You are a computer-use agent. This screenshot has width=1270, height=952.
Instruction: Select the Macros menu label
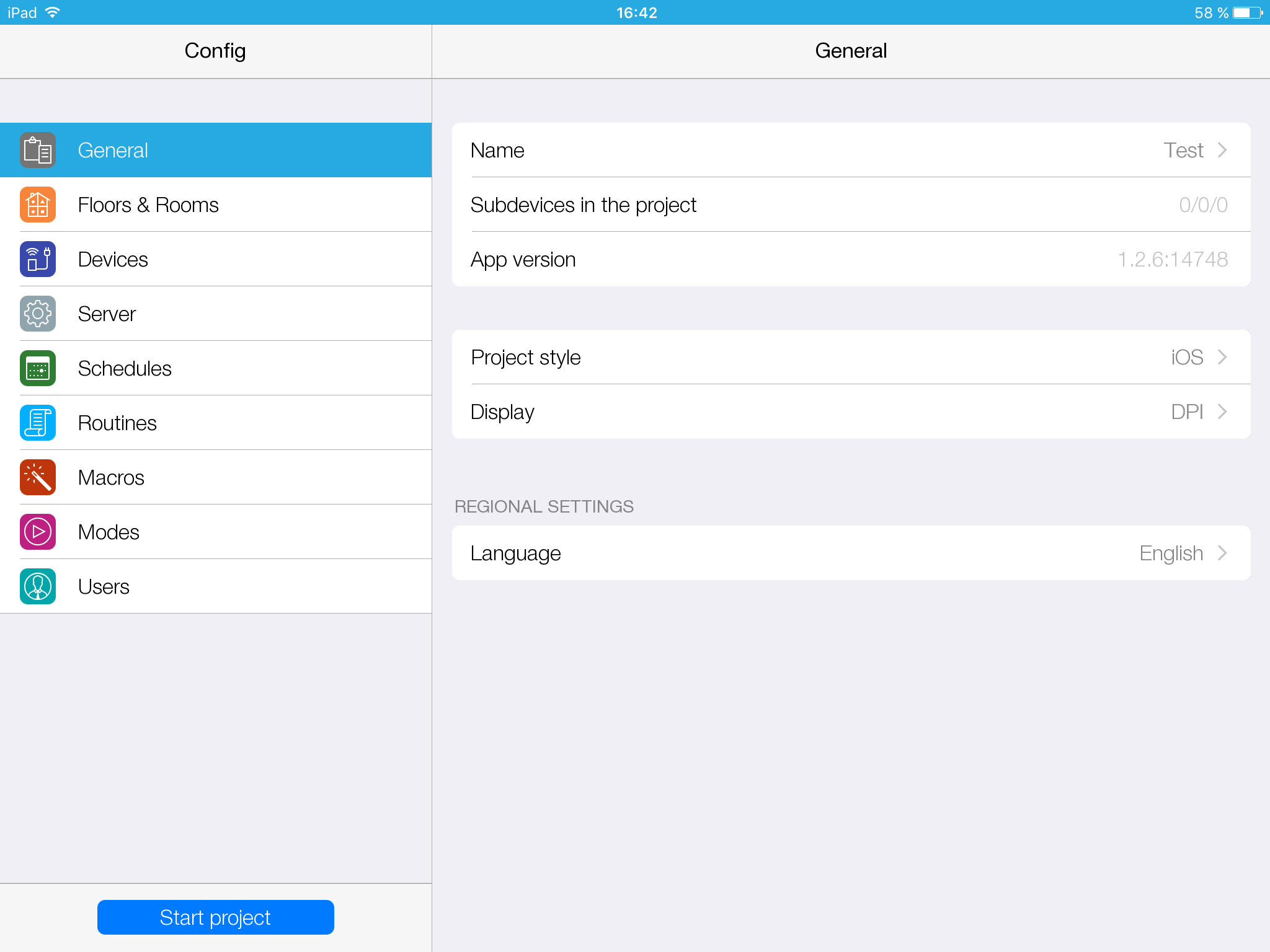point(111,477)
